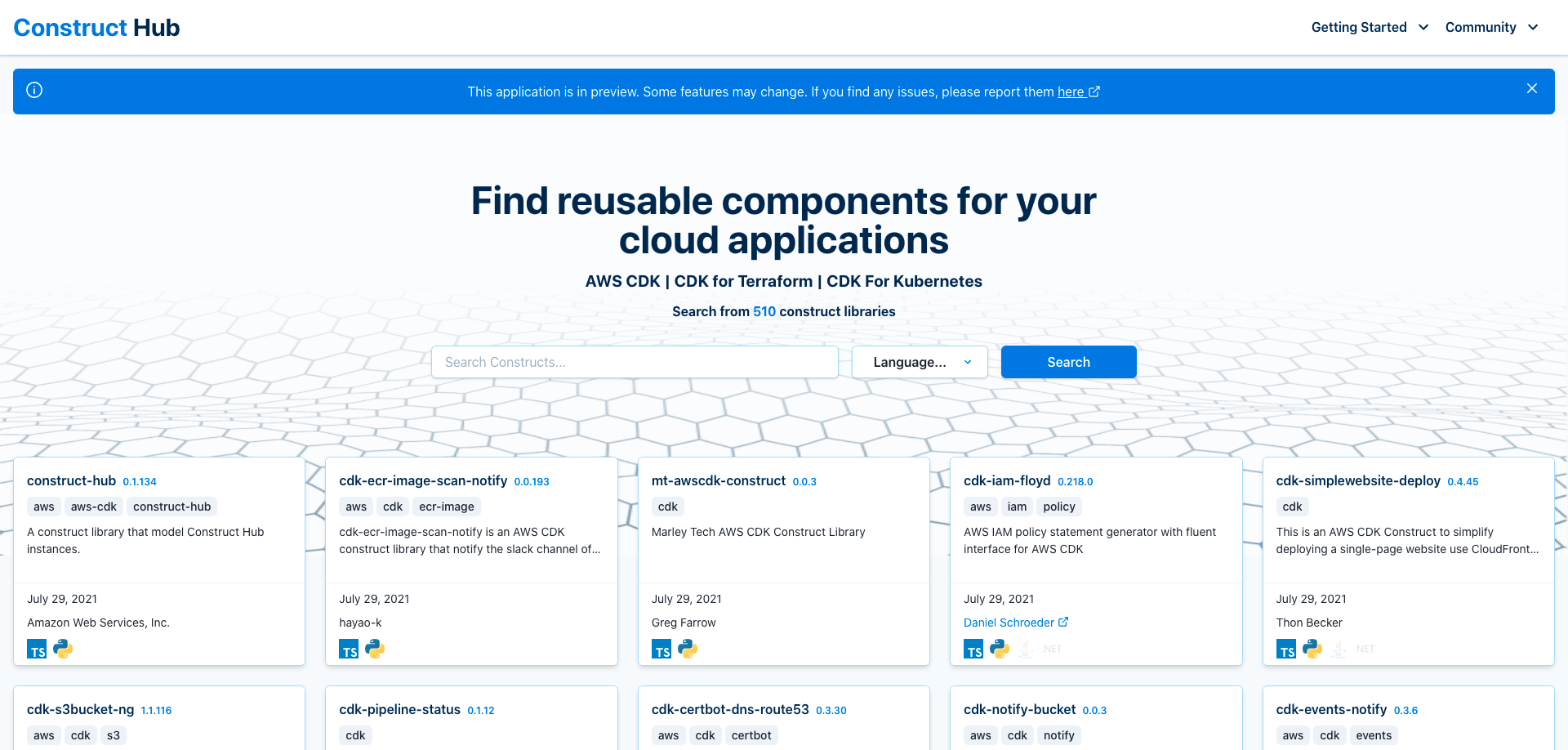The width and height of the screenshot is (1568, 750).
Task: Select the 'aws' tag on cdk-iam-floyd card
Action: (x=981, y=507)
